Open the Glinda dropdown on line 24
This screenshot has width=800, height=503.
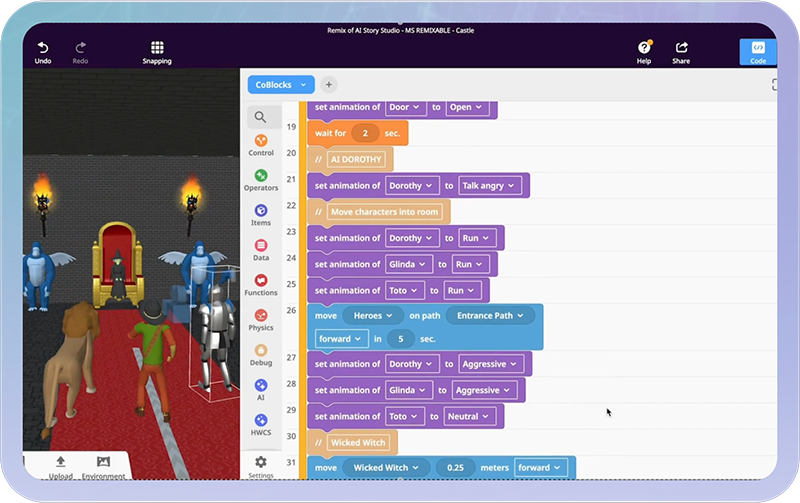point(408,264)
